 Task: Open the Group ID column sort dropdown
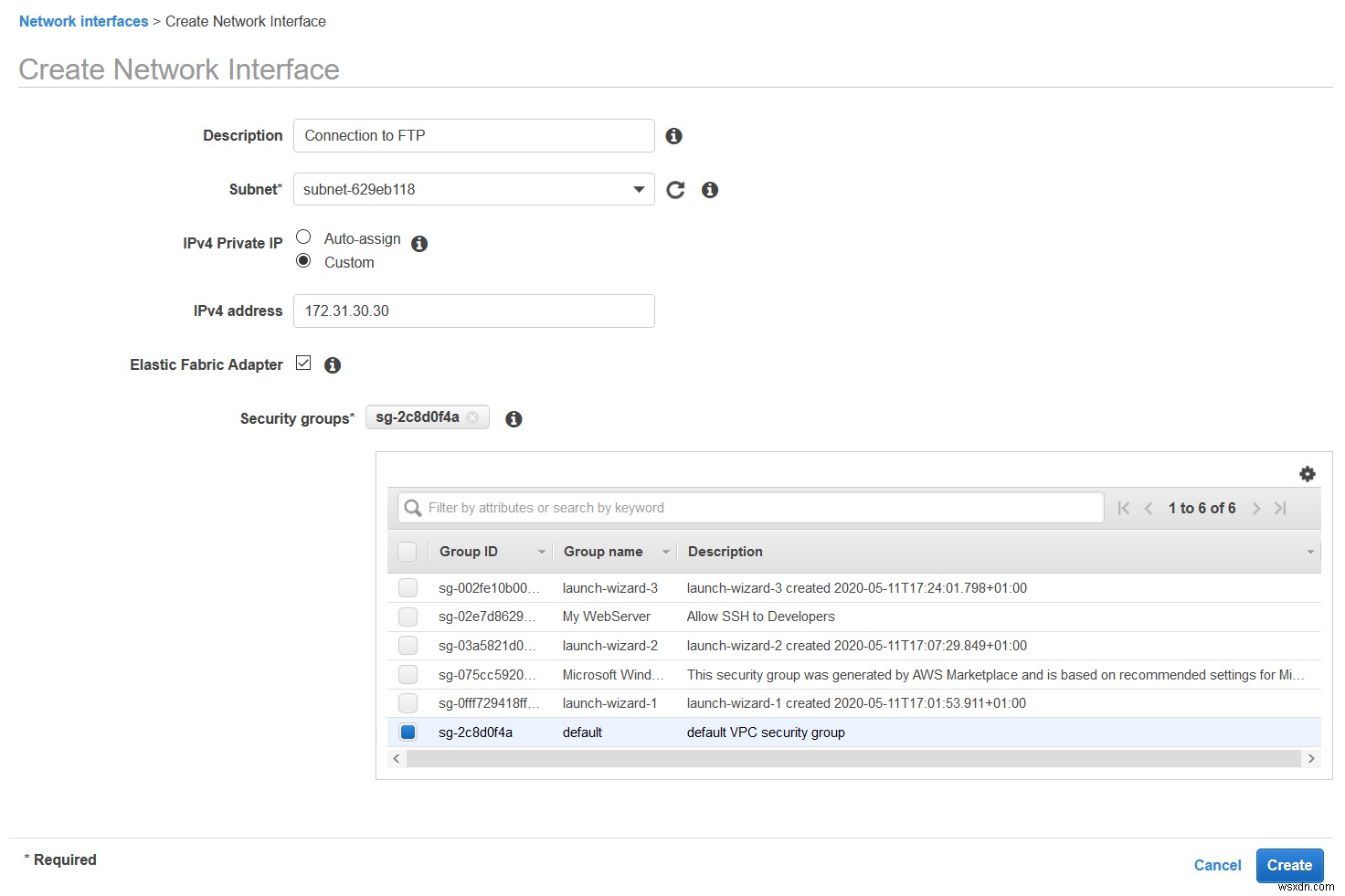pyautogui.click(x=542, y=552)
